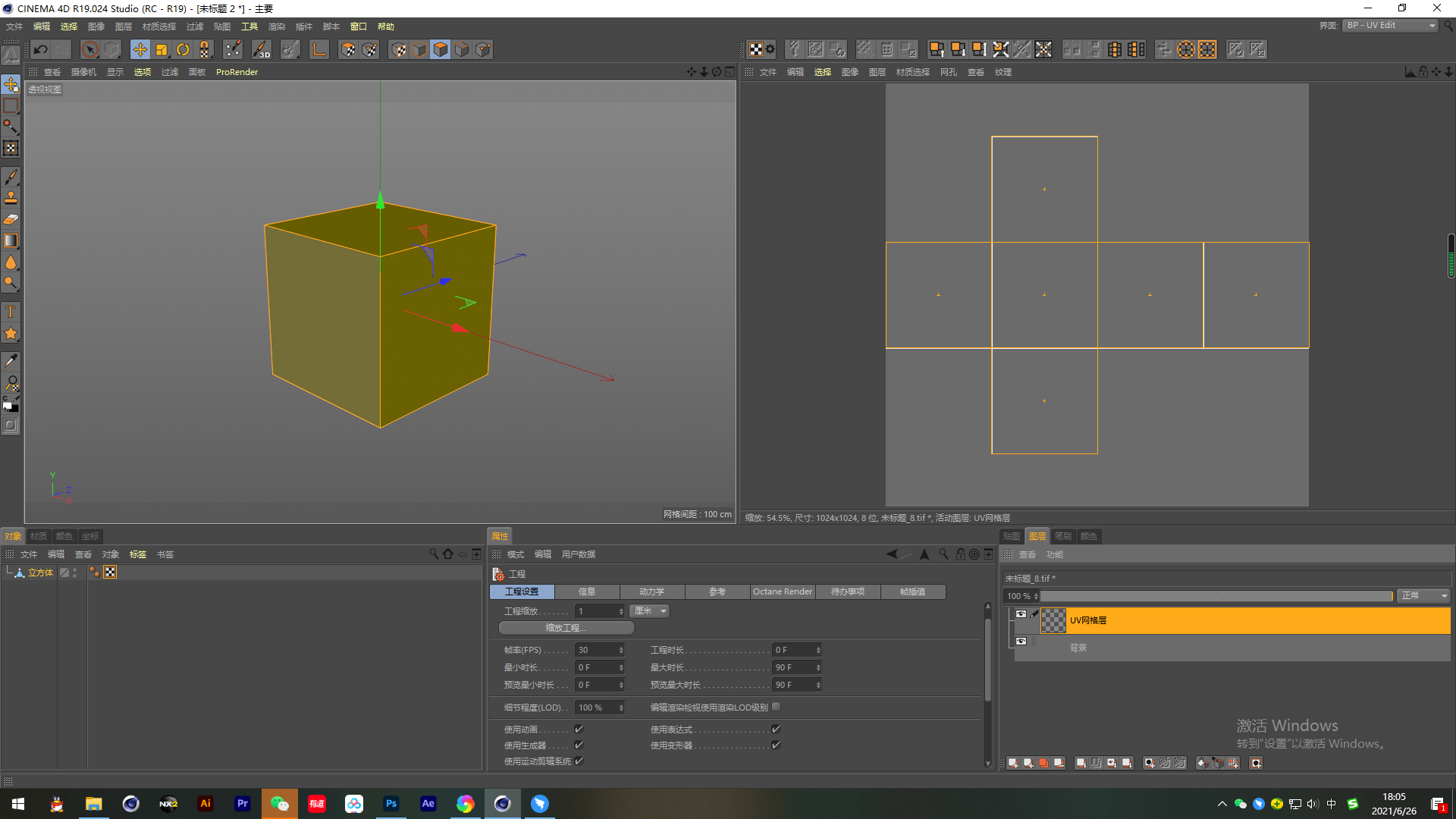This screenshot has height=819, width=1456.
Task: Hide the UV网格层 layer eye icon
Action: tap(1021, 614)
